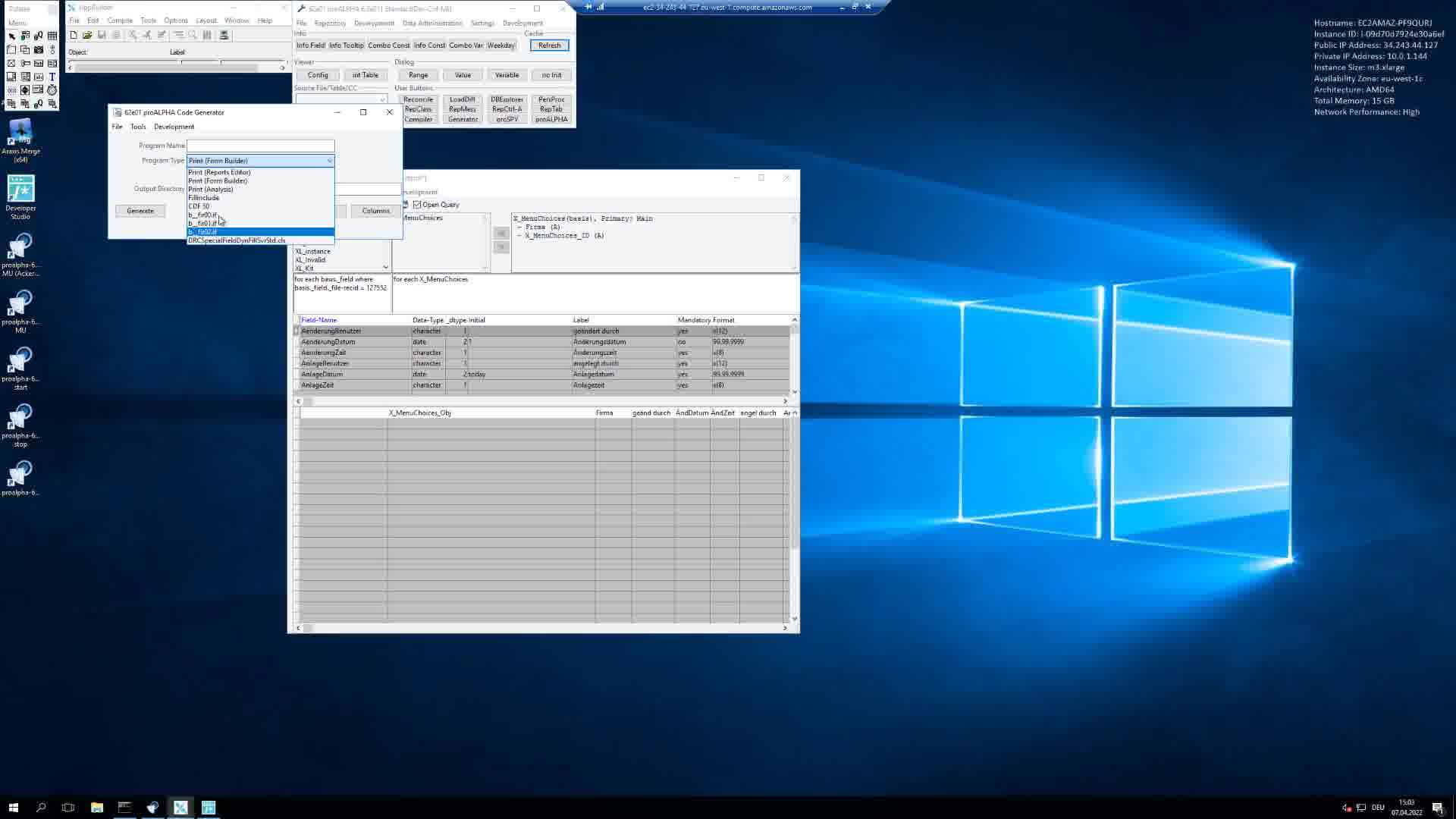
Task: Click the Compiler user button
Action: tap(418, 119)
